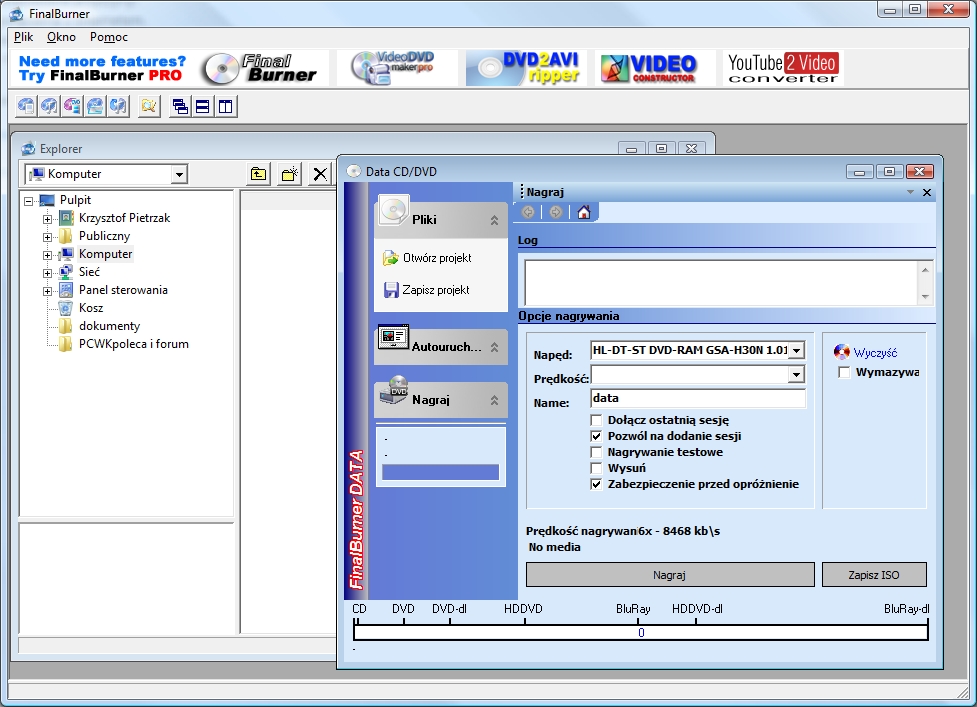Expand the Panel sterowania tree node
The width and height of the screenshot is (977, 707).
(x=47, y=291)
